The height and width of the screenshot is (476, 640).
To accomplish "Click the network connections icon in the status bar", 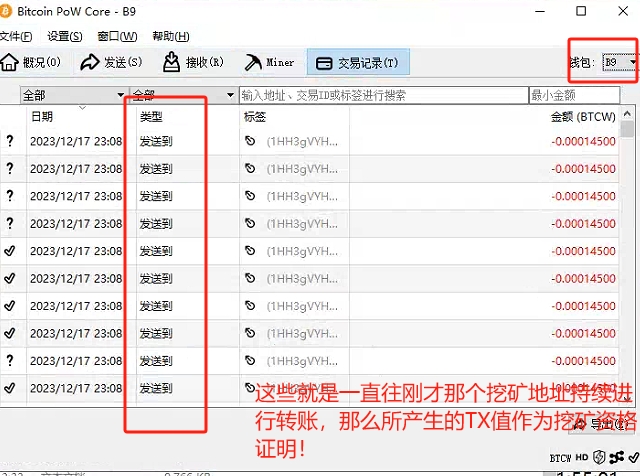I will (x=616, y=457).
